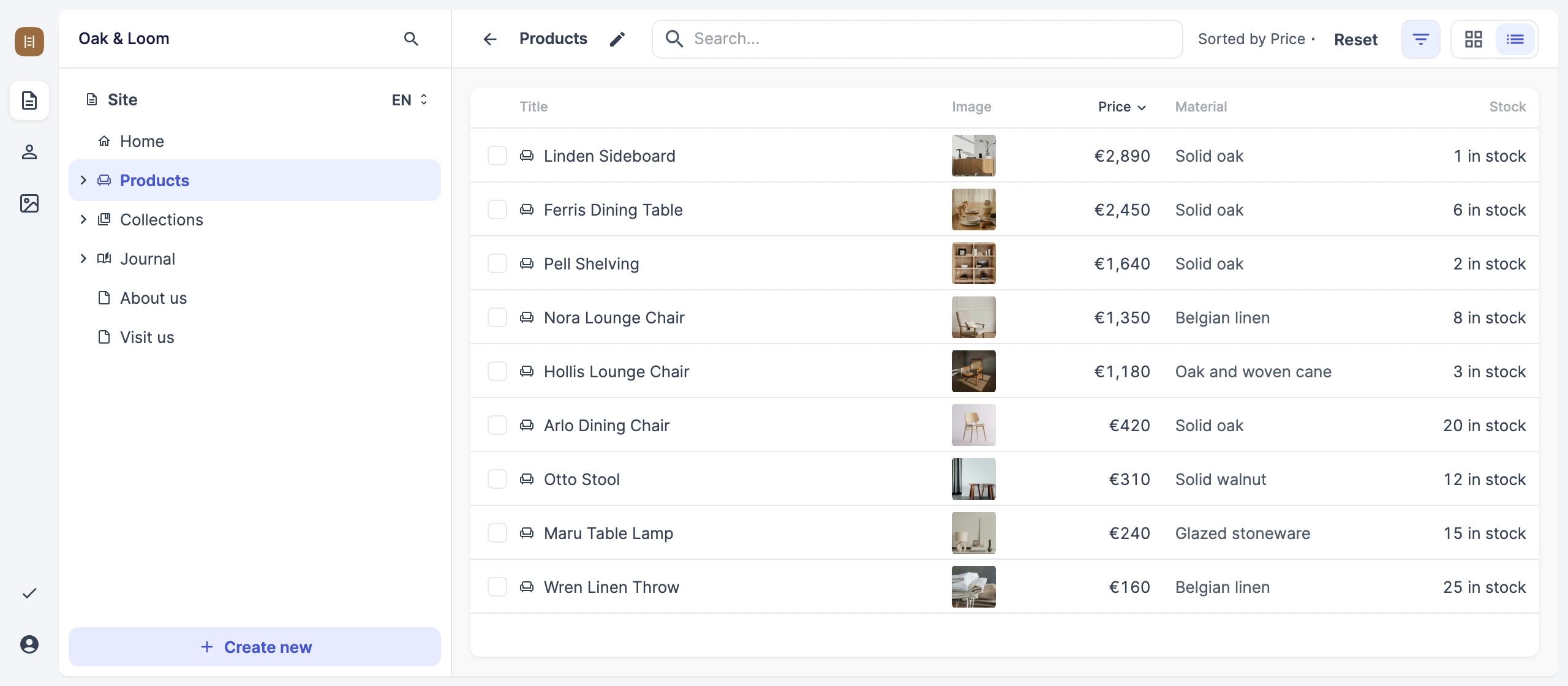The width and height of the screenshot is (1568, 686).
Task: Expand the Products tree node chevron
Action: pyautogui.click(x=83, y=180)
